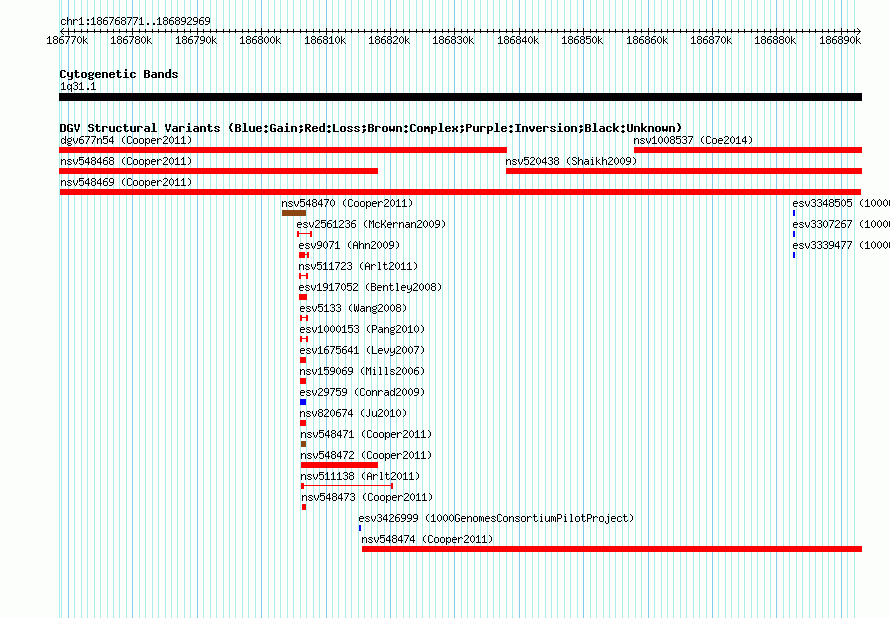Select esv3348505 label at right edge
This screenshot has height=618, width=890.
pyautogui.click(x=841, y=203)
